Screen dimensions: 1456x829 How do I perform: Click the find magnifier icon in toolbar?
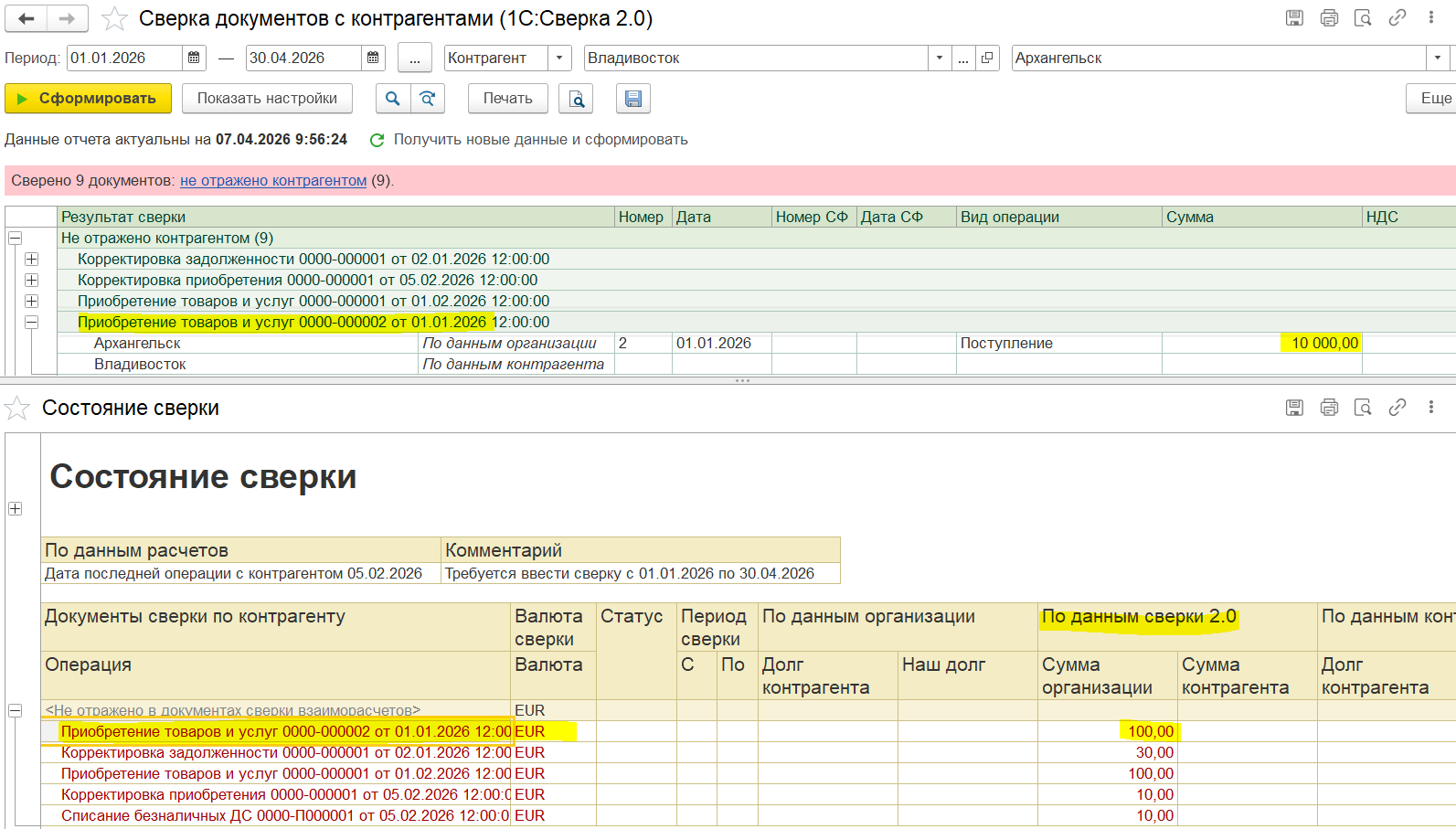point(393,99)
